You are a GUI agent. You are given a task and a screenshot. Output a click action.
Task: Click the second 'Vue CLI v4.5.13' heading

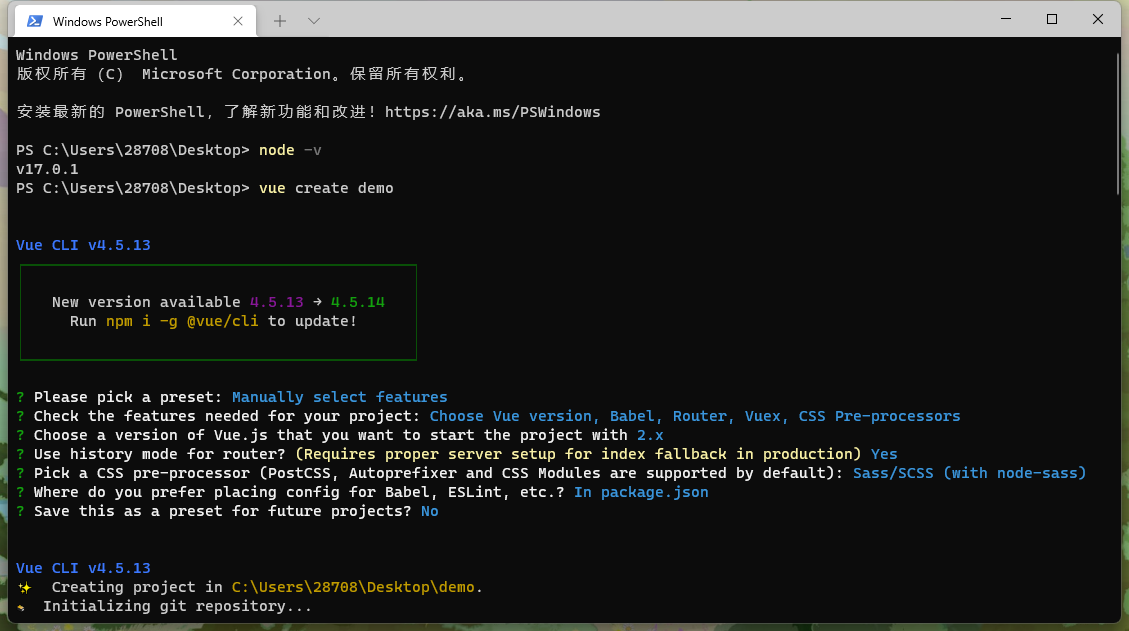pyautogui.click(x=84, y=568)
